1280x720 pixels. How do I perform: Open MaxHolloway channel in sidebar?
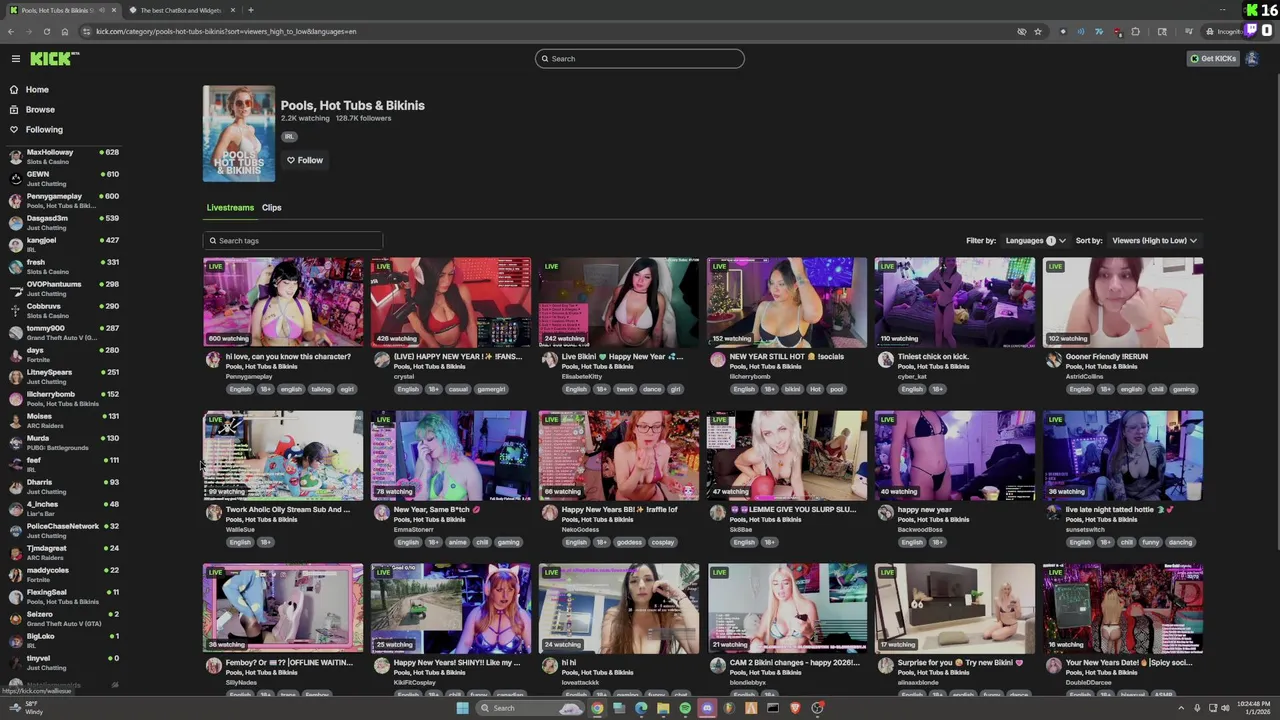click(x=62, y=156)
